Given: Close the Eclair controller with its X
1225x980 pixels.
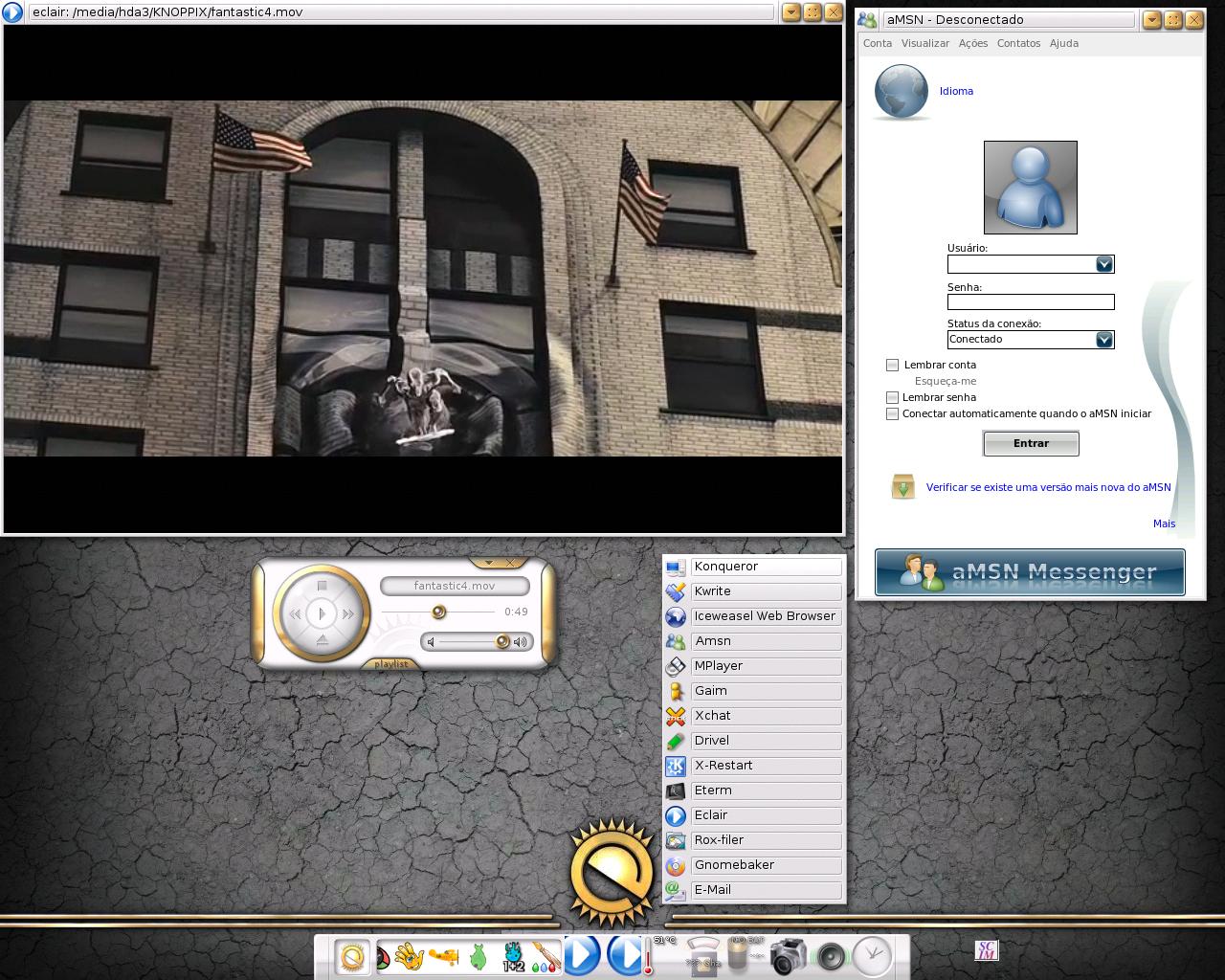Looking at the screenshot, I should point(510,563).
